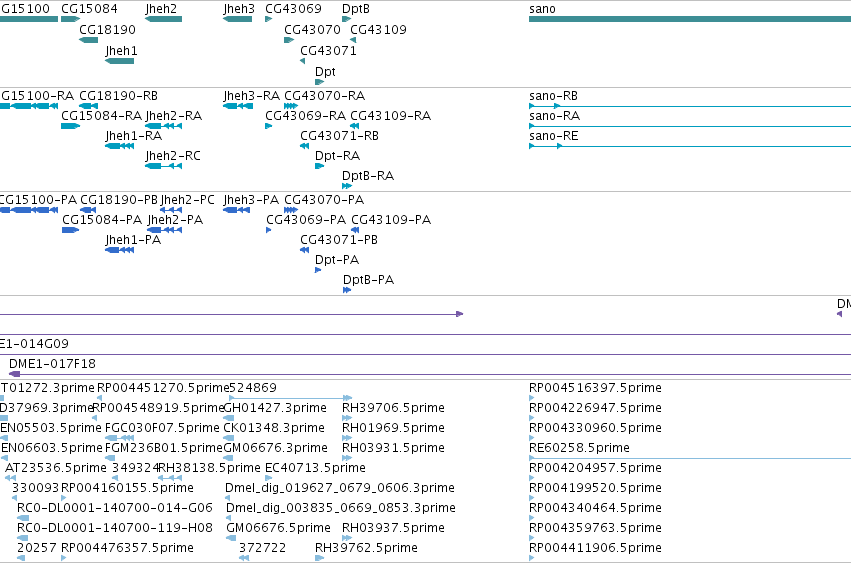Open protein label Jheh3-PA
The image size is (851, 563).
tap(251, 200)
